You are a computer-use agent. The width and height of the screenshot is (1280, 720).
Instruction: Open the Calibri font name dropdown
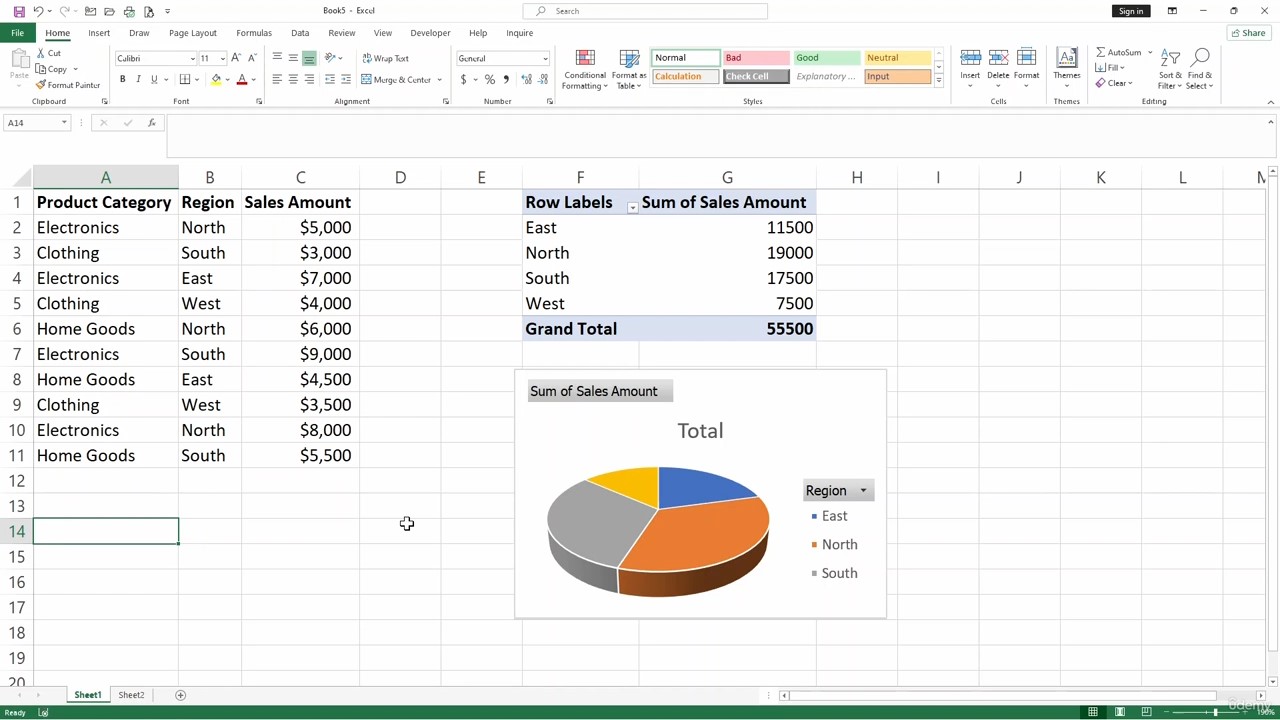point(192,58)
